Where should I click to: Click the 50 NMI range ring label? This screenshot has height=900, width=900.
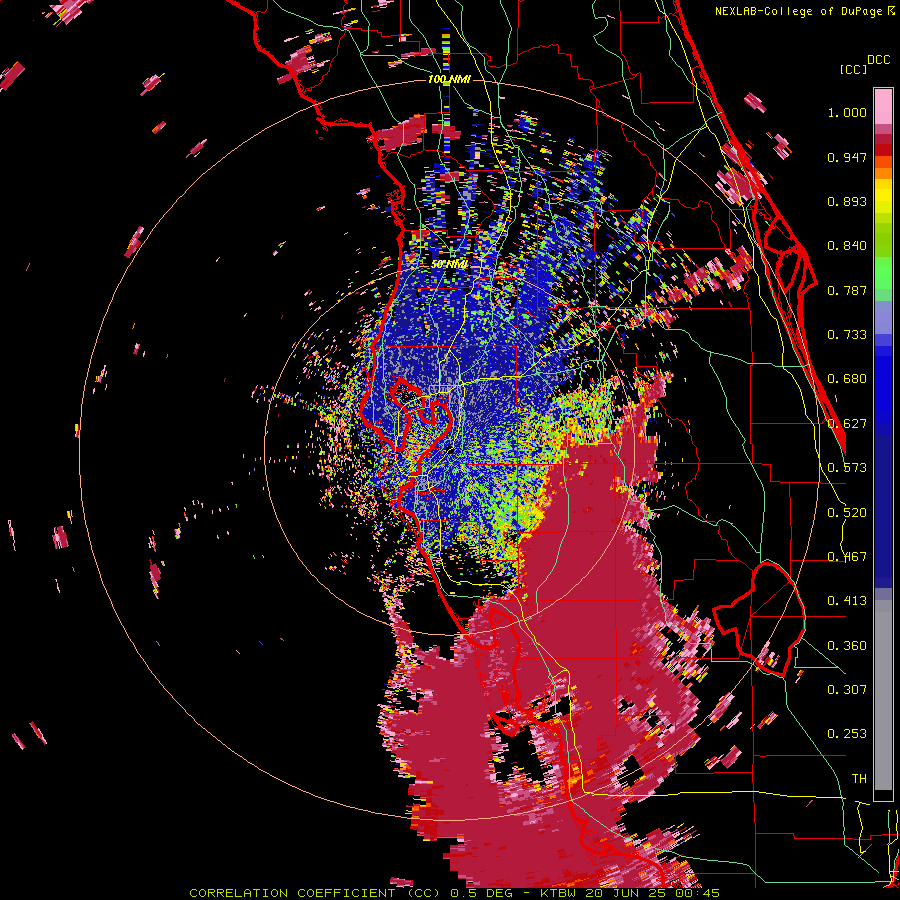tap(449, 265)
